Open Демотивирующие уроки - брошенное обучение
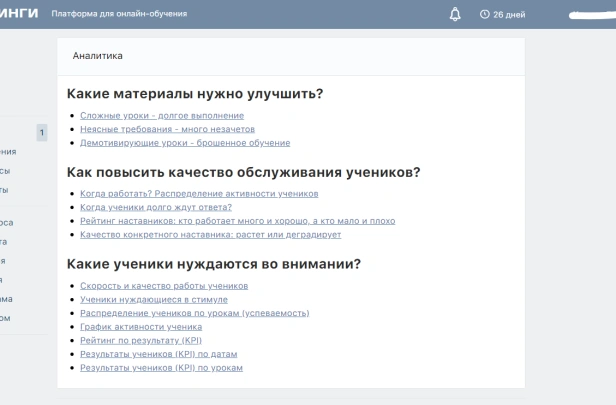This screenshot has height=405, width=616. pos(185,143)
